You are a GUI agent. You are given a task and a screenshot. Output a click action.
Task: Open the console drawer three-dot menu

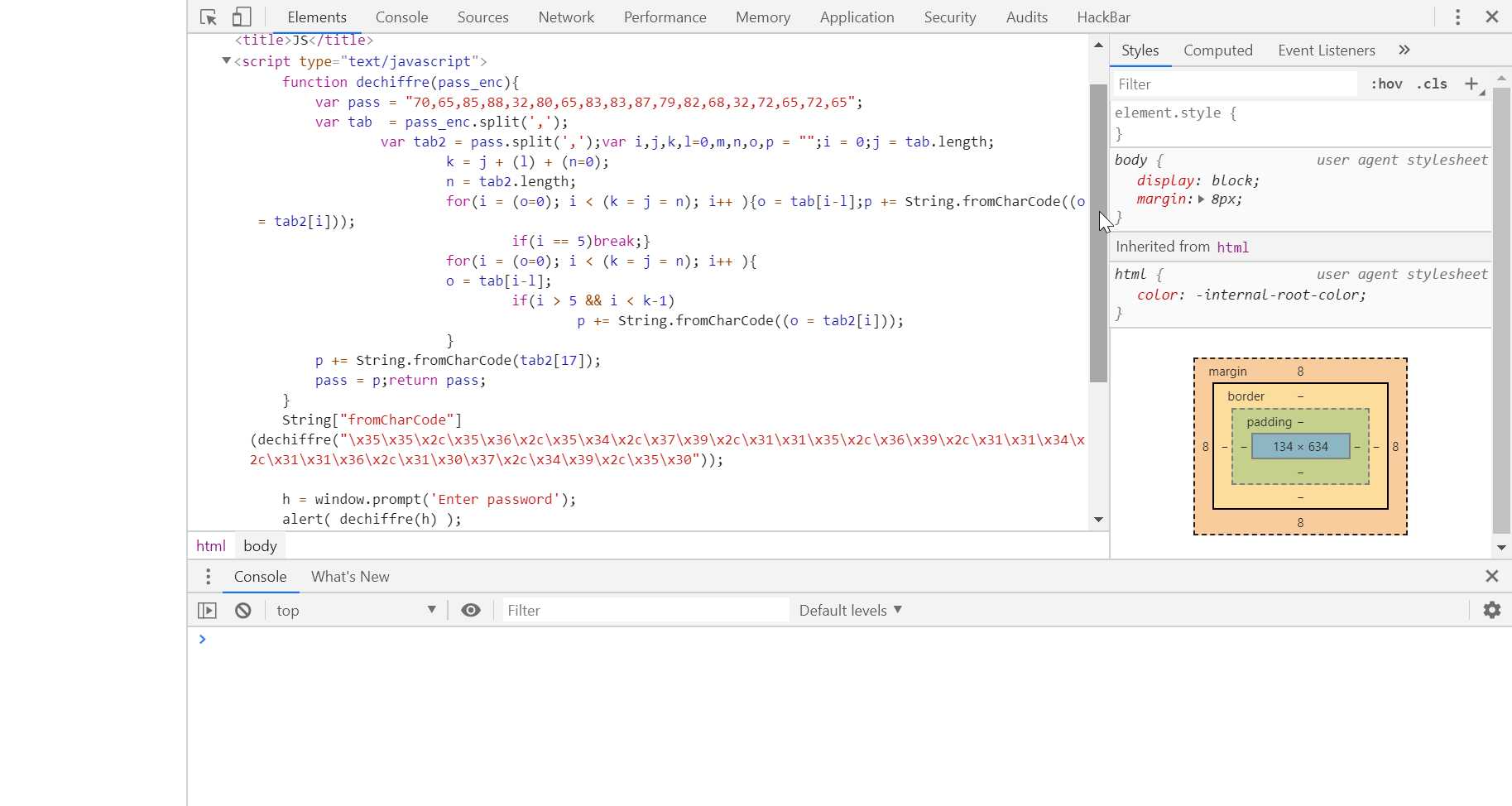208,577
